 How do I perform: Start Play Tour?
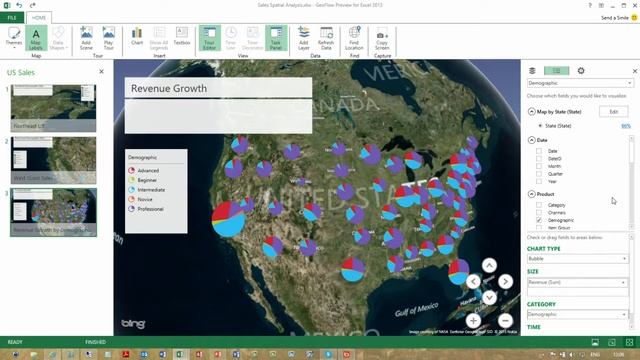(109, 38)
